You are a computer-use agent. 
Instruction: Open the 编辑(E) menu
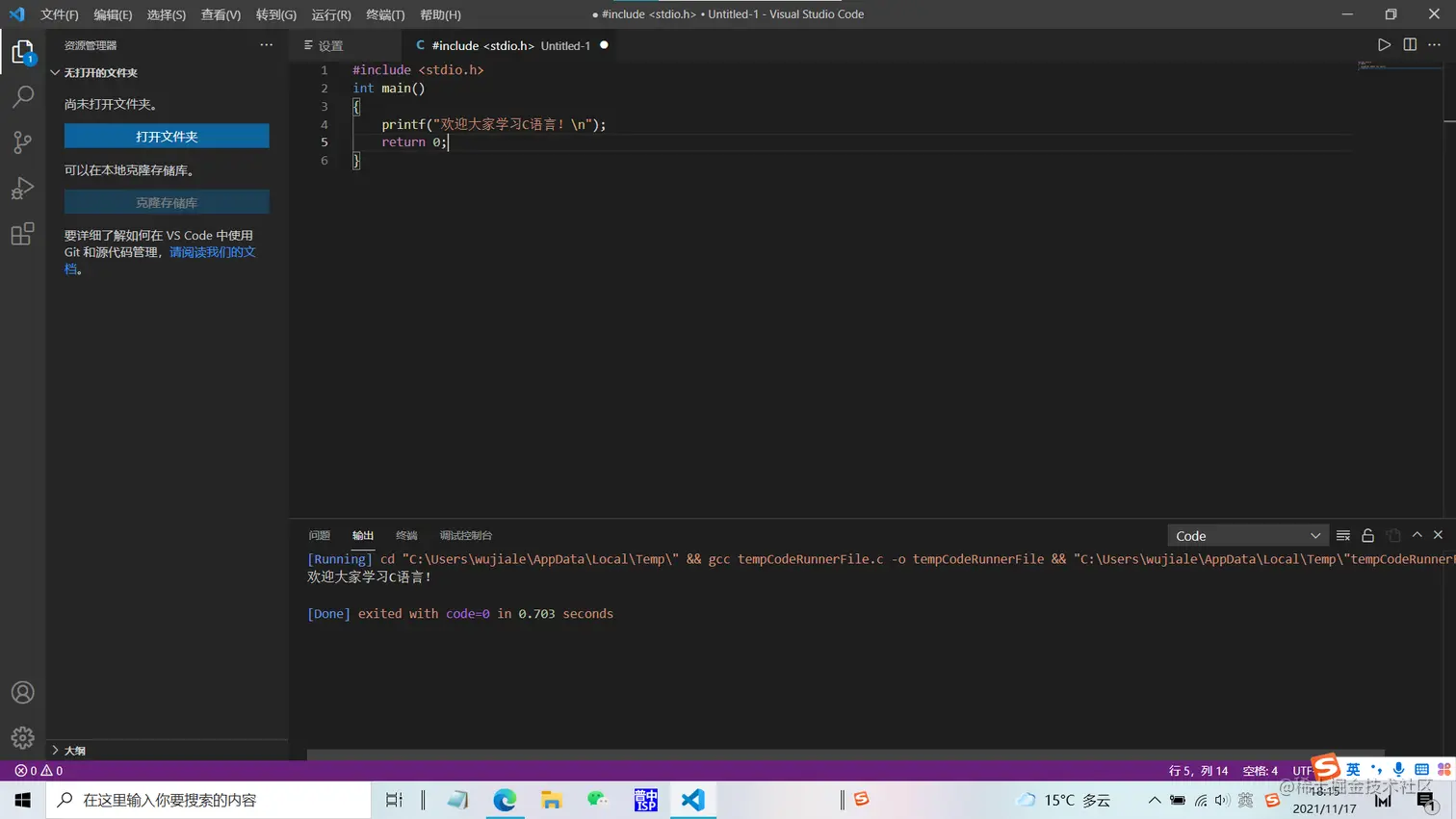113,14
